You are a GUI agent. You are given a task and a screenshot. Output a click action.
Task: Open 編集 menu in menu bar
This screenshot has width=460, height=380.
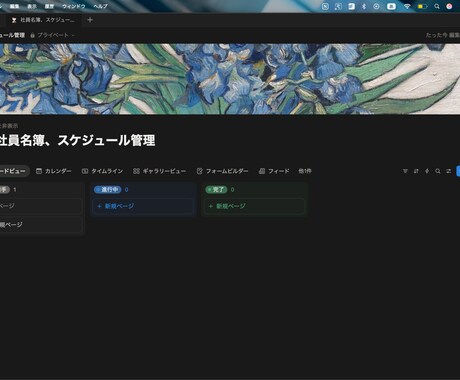click(14, 6)
